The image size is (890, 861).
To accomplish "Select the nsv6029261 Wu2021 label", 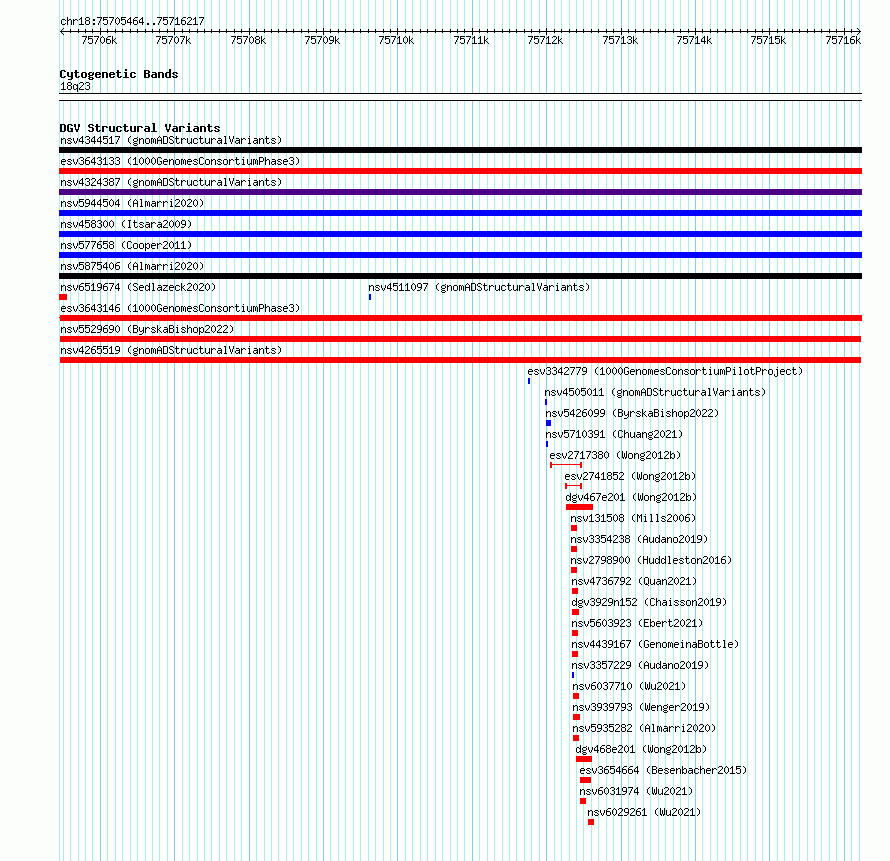I will [x=644, y=812].
